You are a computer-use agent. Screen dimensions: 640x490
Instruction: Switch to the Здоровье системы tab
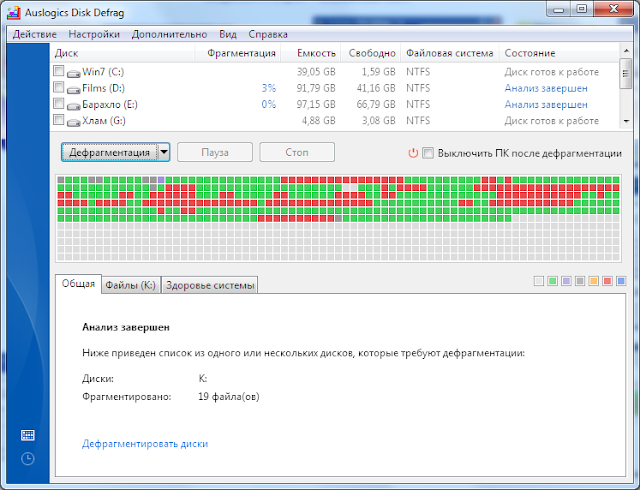click(210, 285)
